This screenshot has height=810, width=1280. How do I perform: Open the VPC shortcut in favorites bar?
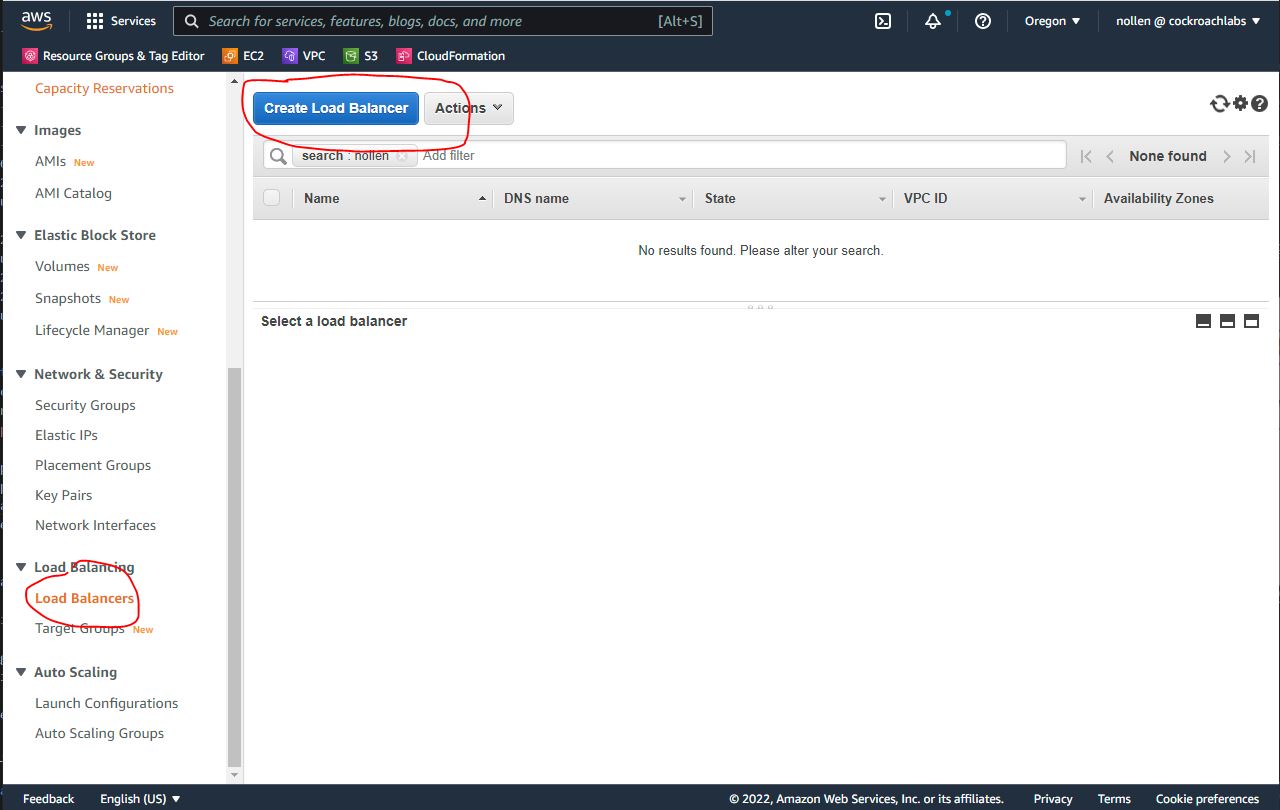[x=304, y=56]
